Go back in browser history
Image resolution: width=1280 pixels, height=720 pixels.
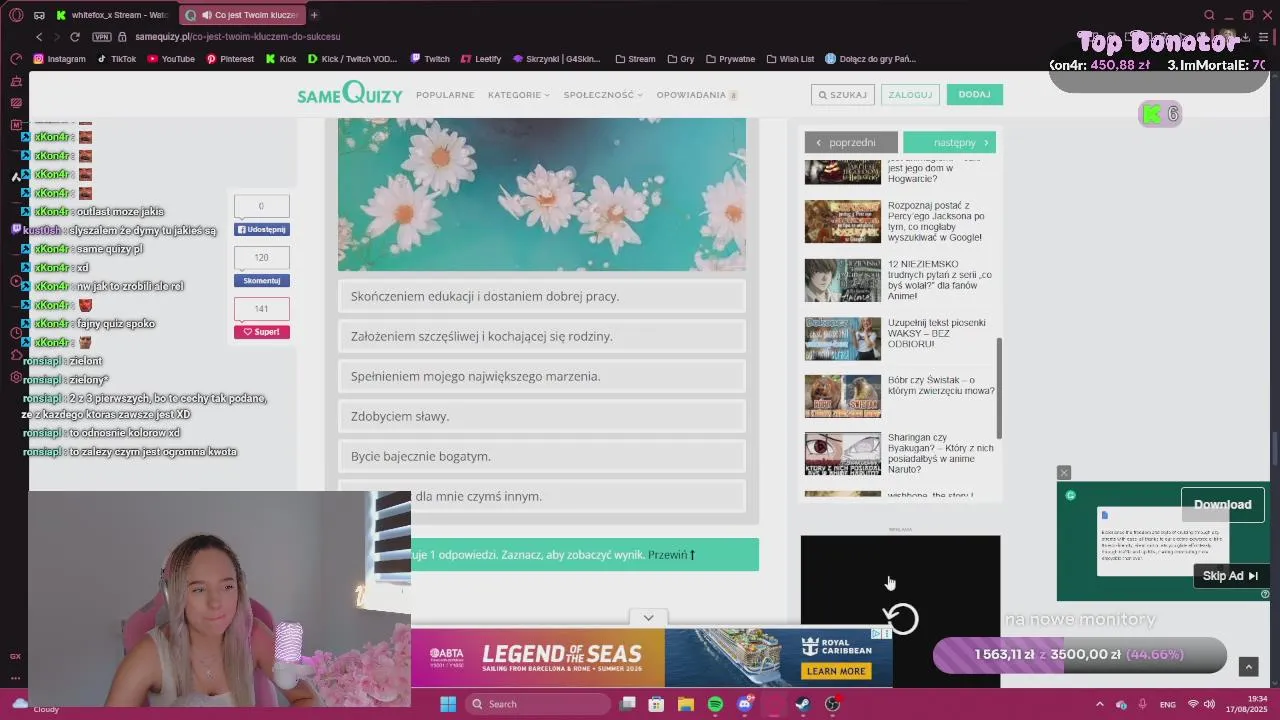[39, 37]
